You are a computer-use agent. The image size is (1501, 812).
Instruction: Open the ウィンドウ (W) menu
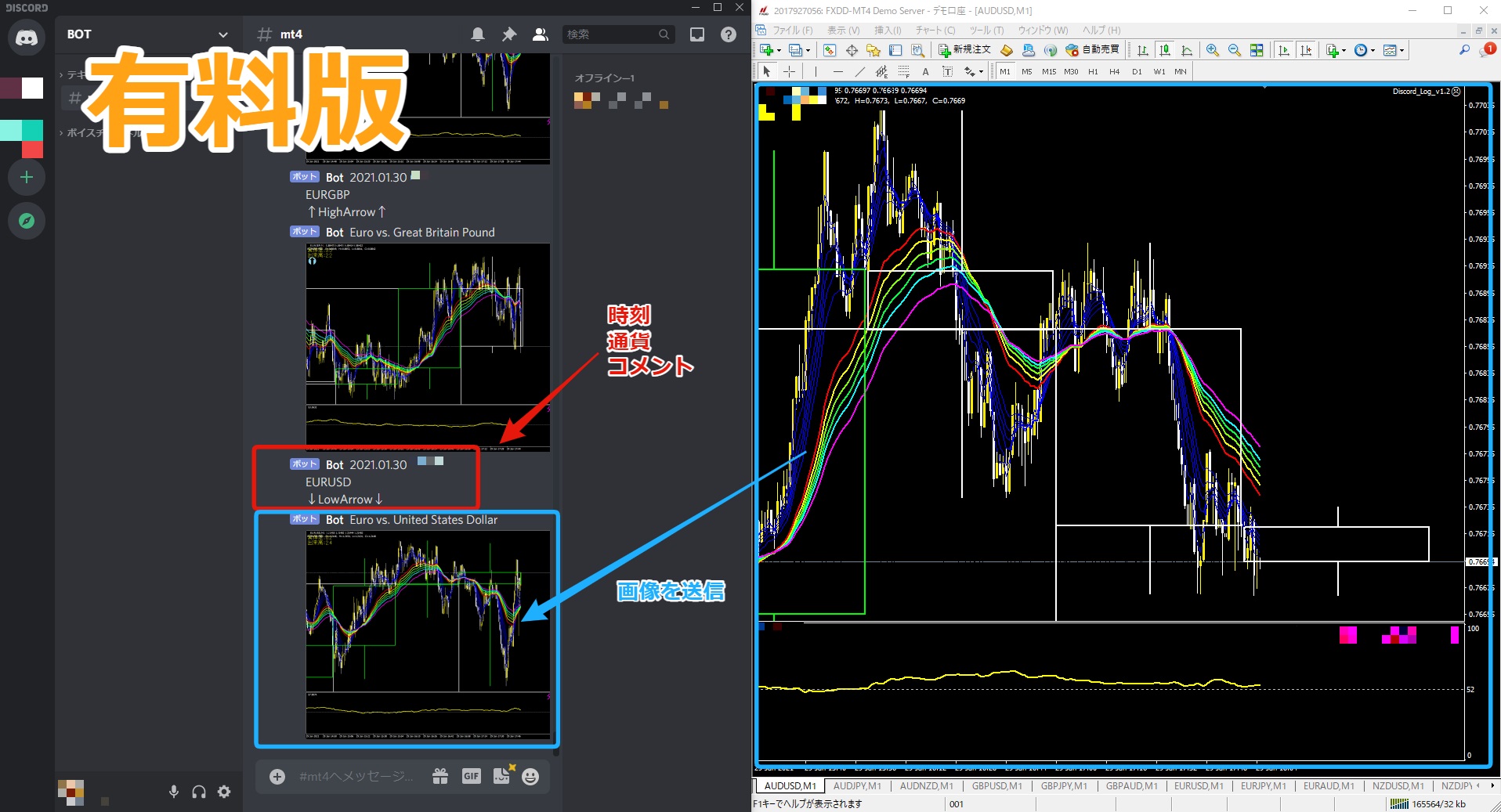click(1043, 31)
